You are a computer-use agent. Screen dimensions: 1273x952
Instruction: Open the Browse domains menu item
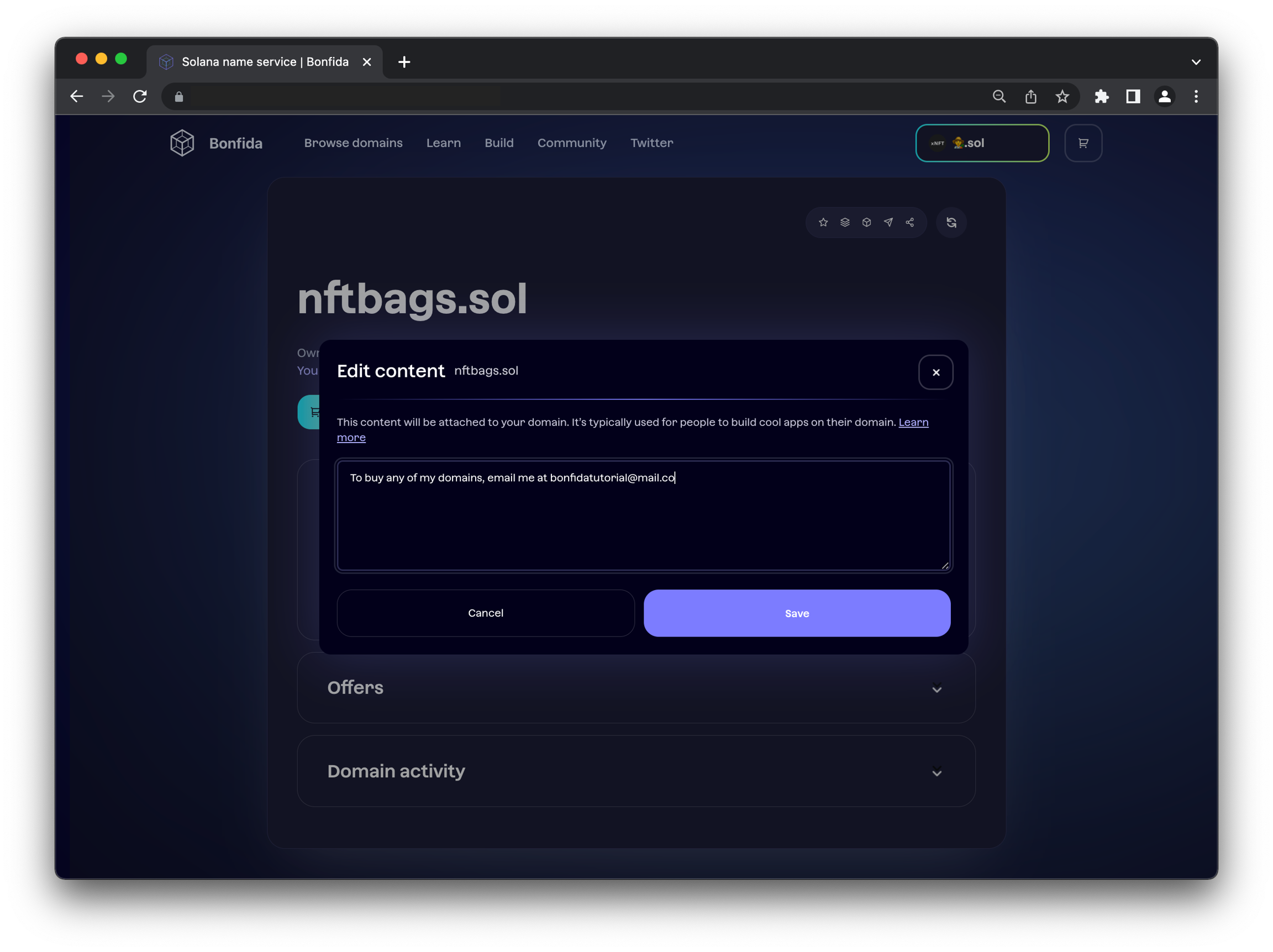(354, 143)
